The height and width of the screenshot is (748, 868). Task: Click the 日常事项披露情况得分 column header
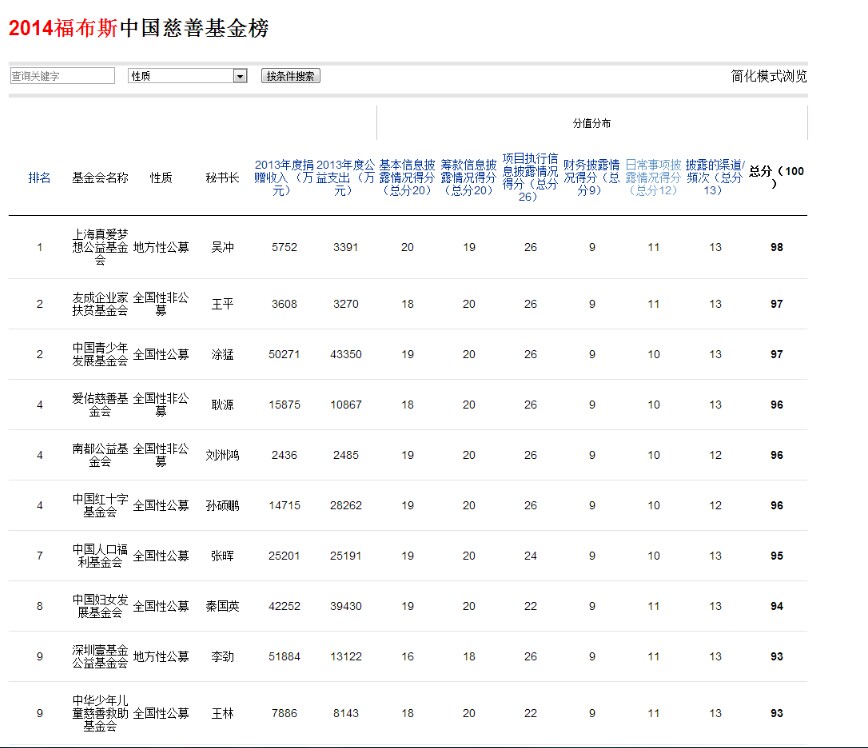coord(652,177)
